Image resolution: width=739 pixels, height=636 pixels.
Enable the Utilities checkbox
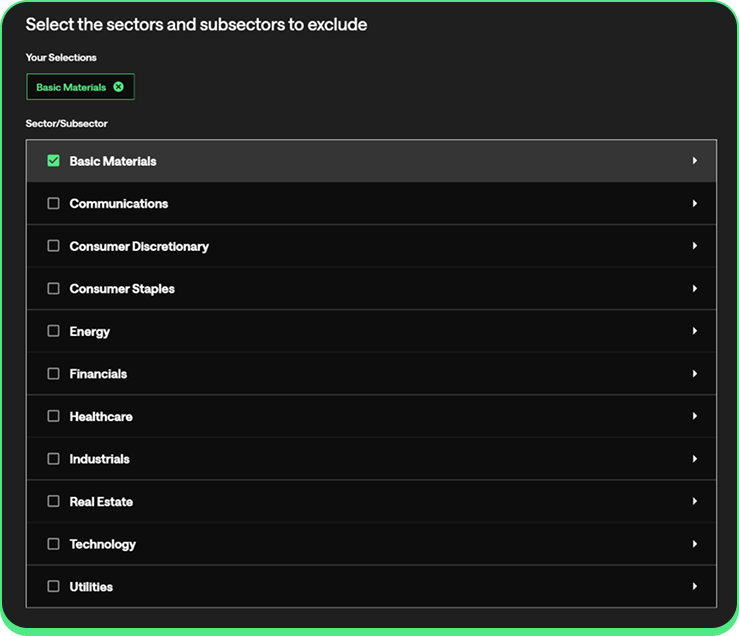[54, 586]
